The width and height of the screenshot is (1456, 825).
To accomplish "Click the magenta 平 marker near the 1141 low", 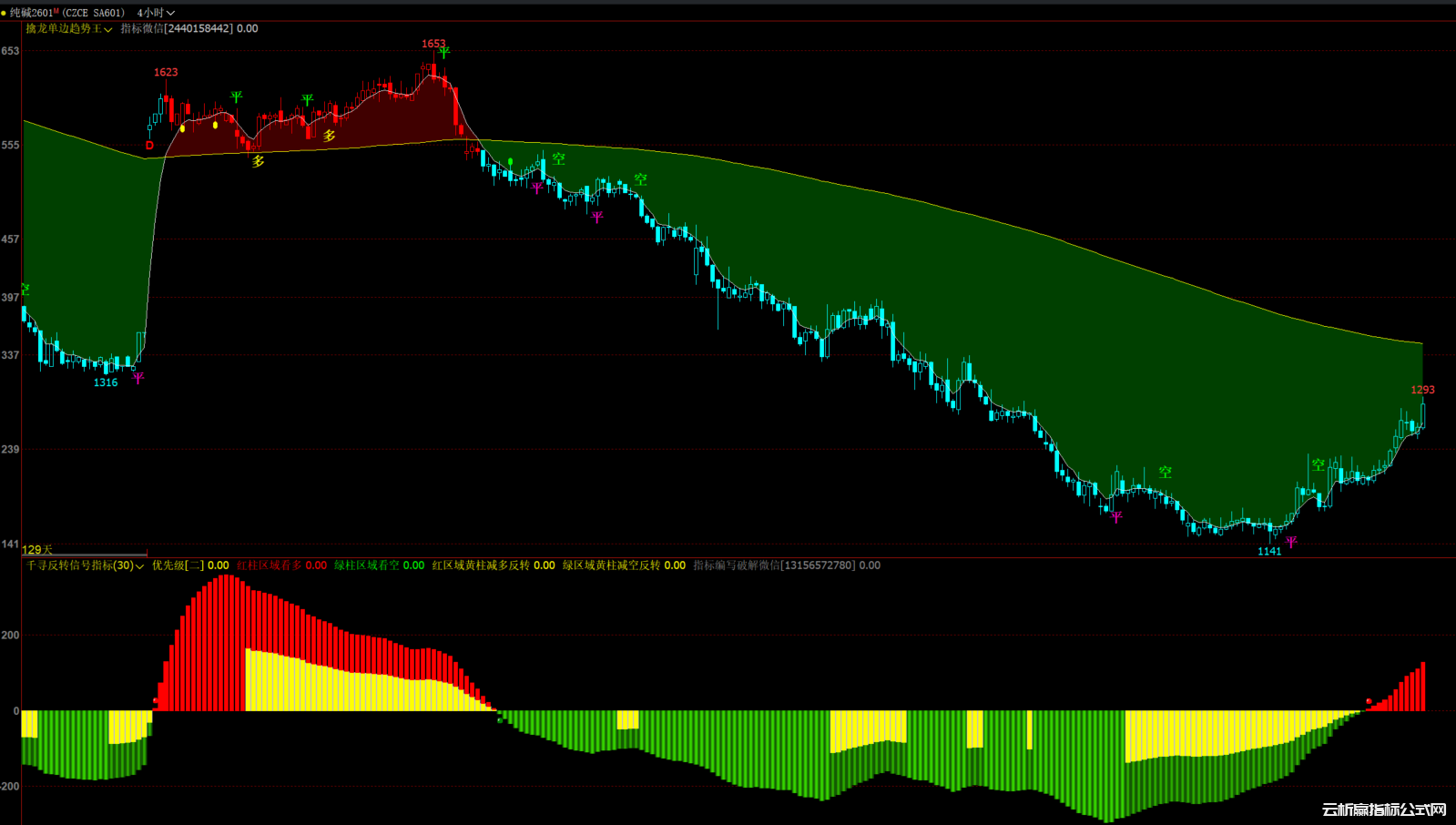I will pyautogui.click(x=1291, y=543).
